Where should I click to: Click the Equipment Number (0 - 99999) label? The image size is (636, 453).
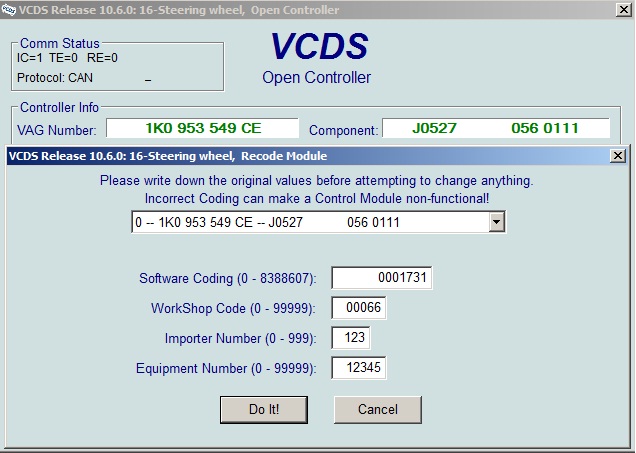tap(226, 369)
